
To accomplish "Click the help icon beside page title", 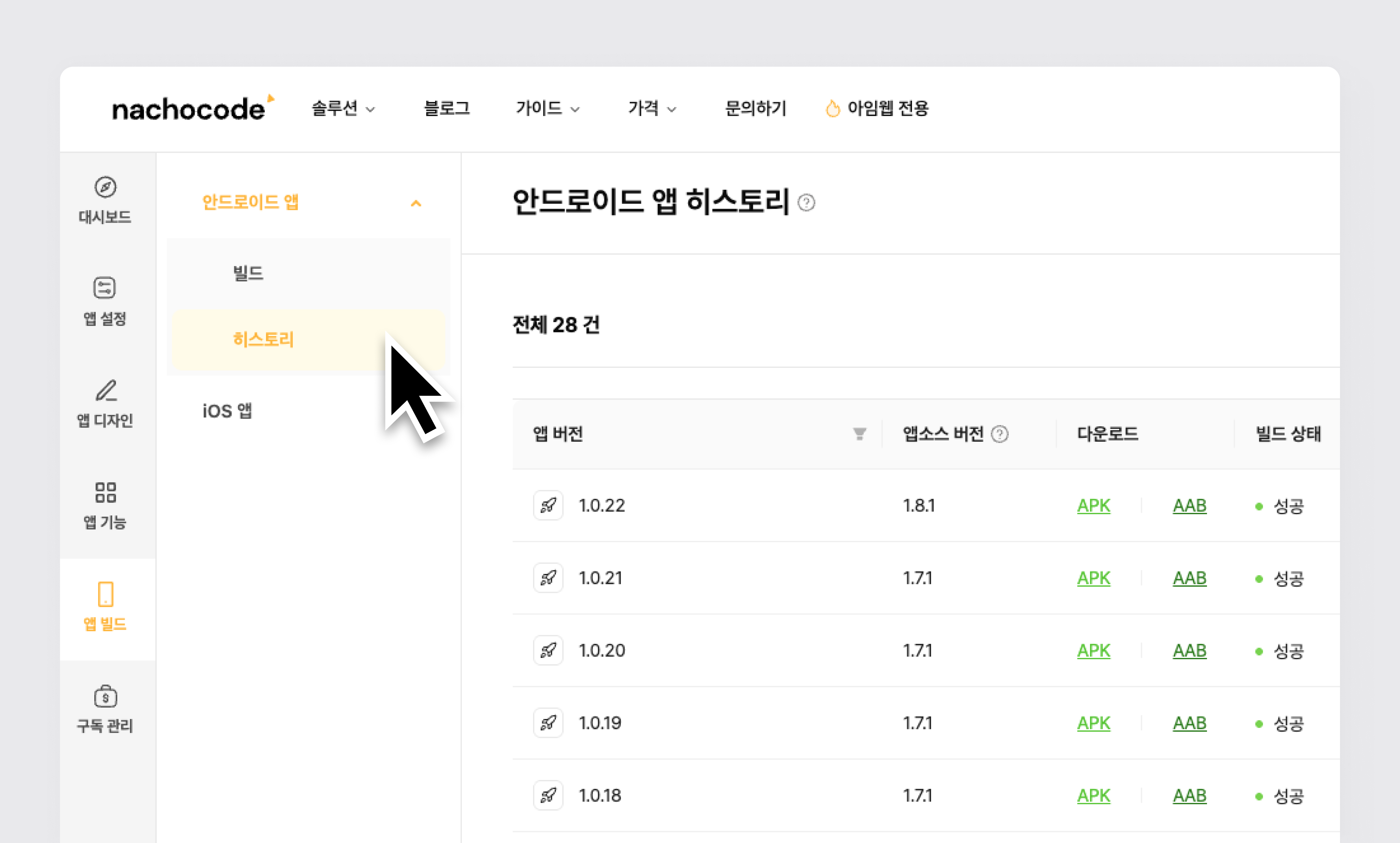I will tap(806, 203).
